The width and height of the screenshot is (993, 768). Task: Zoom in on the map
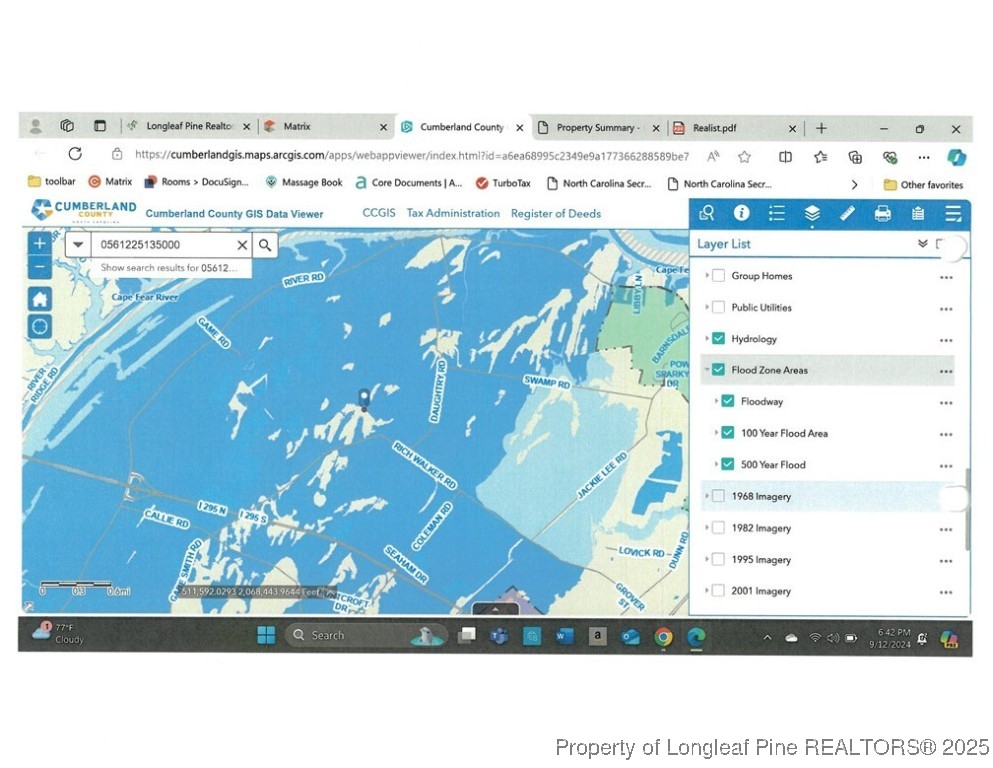39,243
